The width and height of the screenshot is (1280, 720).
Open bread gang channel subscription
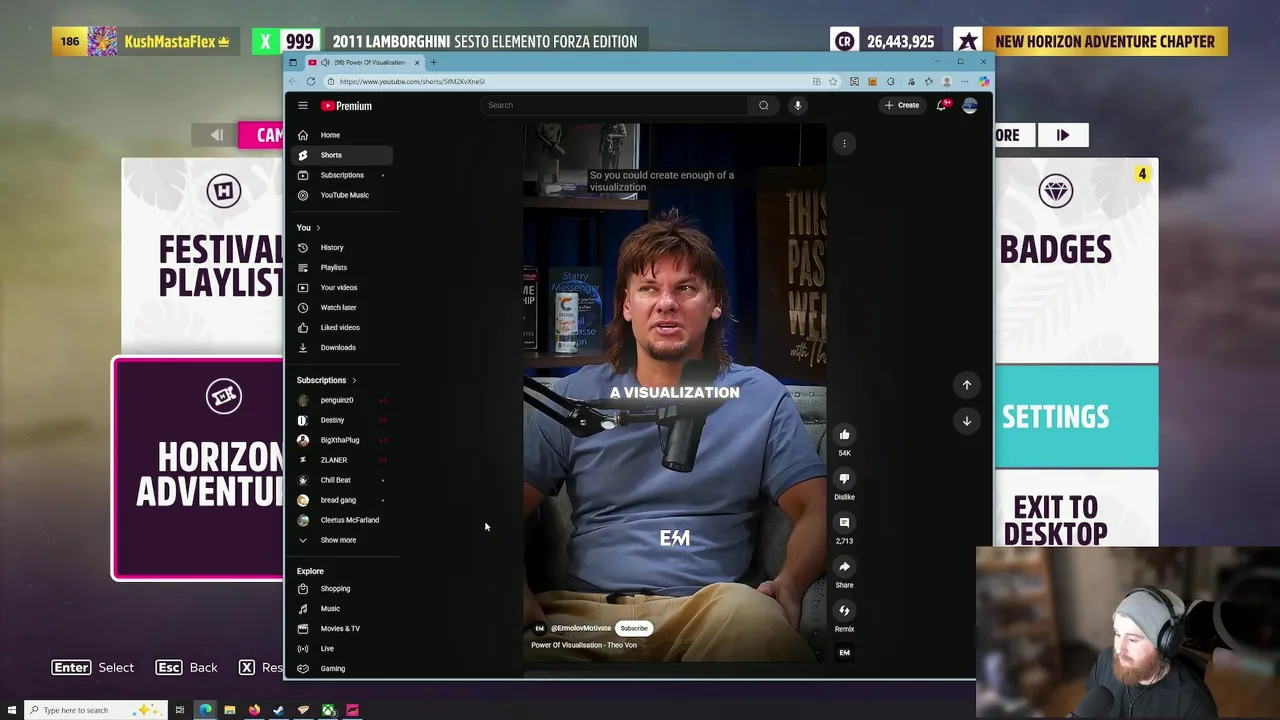click(x=342, y=500)
